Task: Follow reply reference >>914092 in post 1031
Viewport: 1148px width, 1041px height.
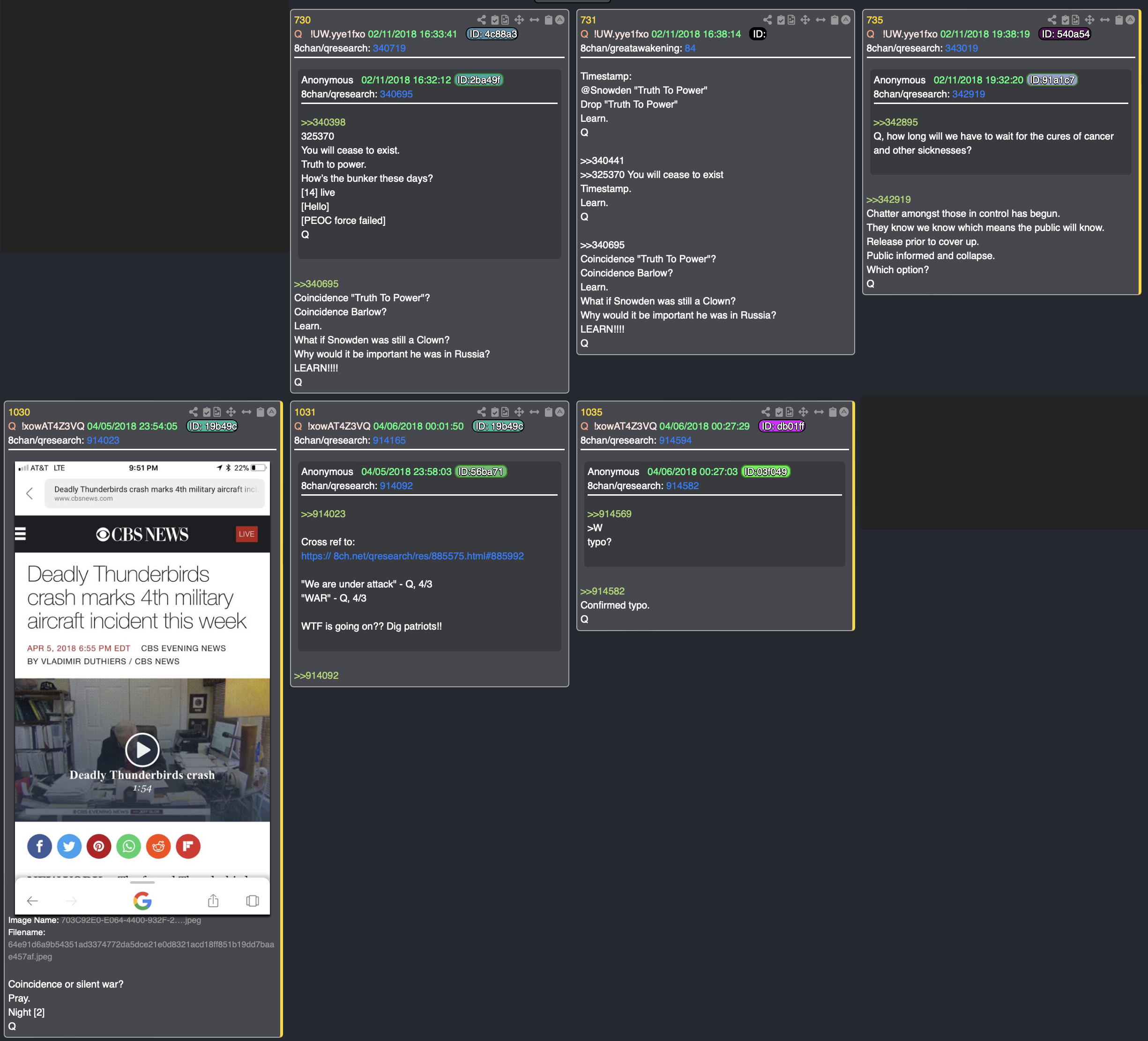Action: coord(316,676)
